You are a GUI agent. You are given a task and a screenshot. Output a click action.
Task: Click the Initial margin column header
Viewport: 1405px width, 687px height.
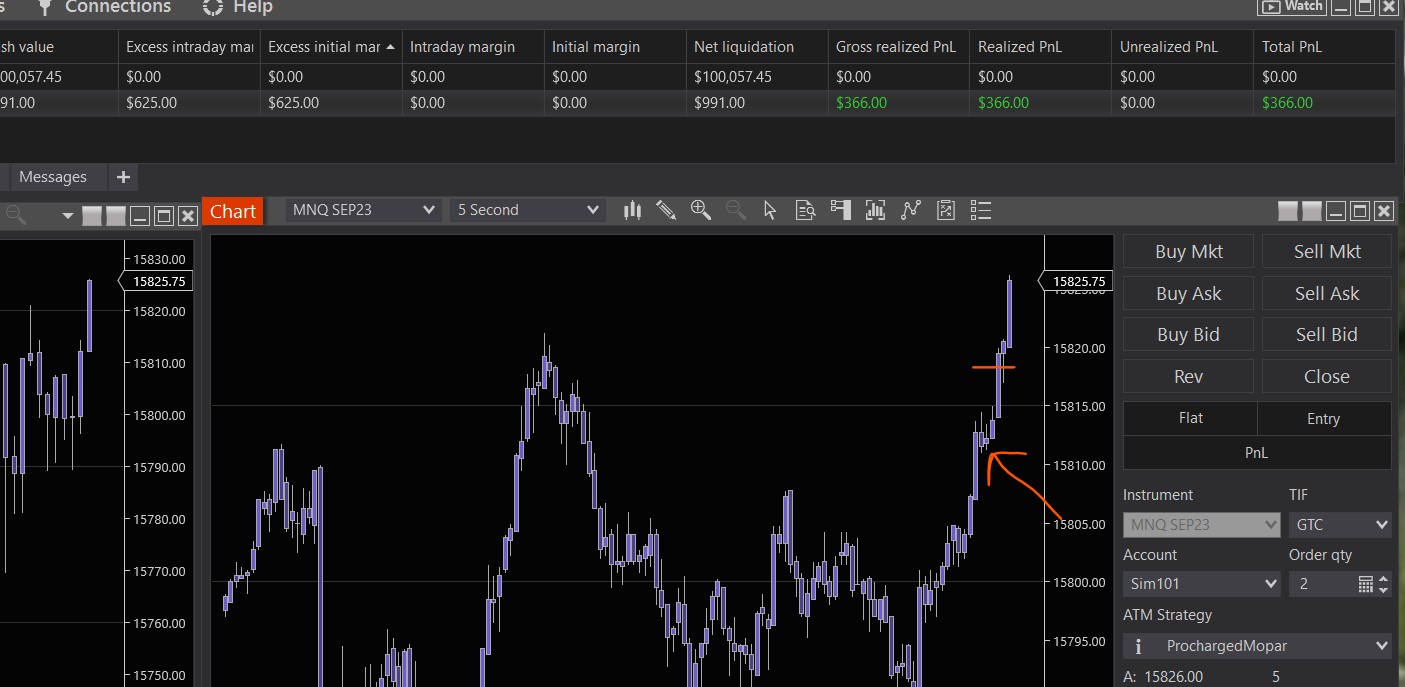615,47
